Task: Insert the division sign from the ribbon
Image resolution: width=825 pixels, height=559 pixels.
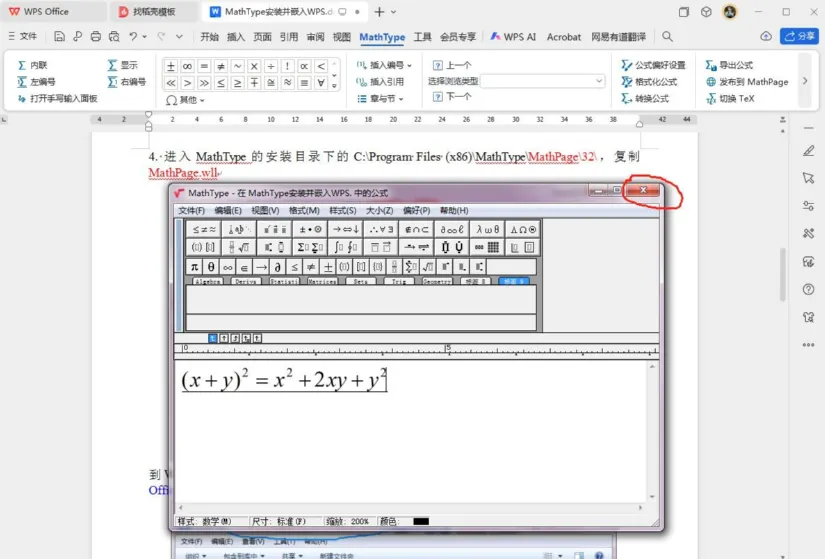Action: tap(271, 66)
